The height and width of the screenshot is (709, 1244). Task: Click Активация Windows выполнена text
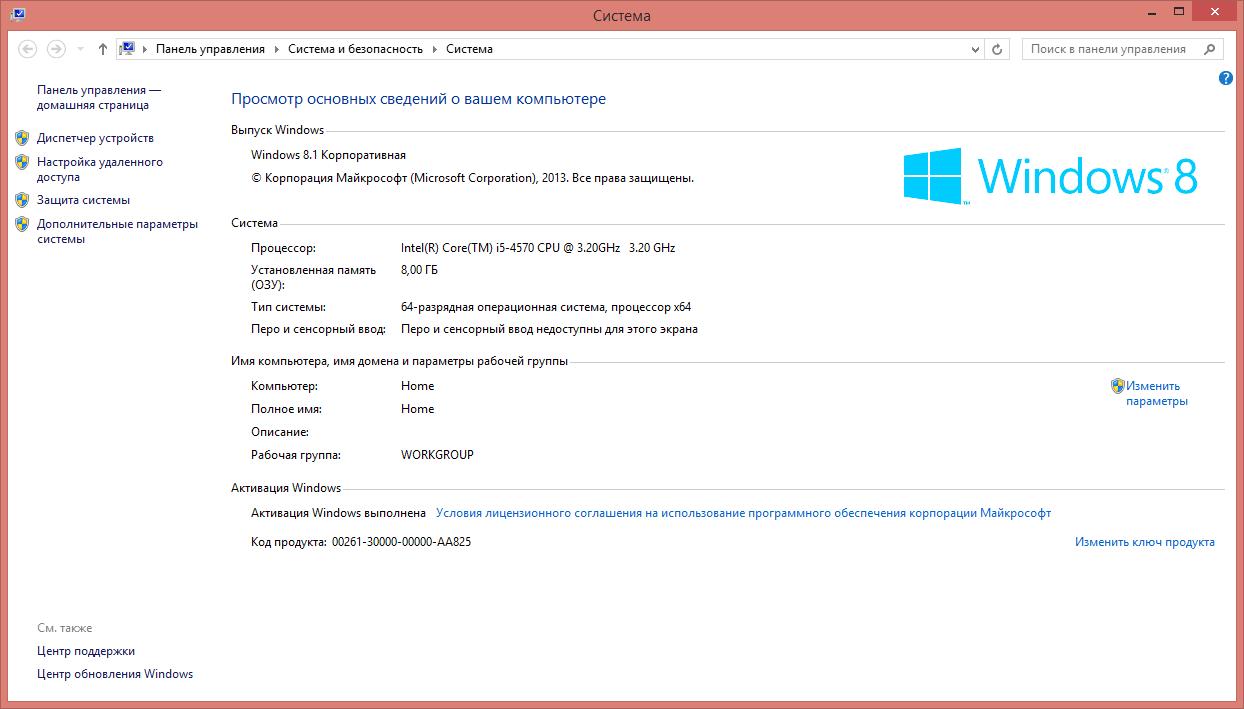coord(339,513)
